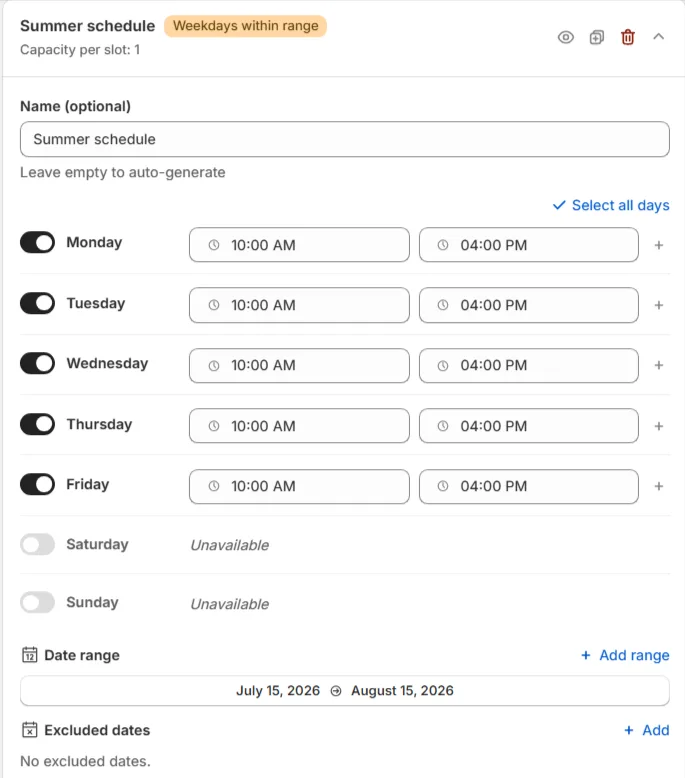Edit the Name (optional) field

tap(345, 139)
